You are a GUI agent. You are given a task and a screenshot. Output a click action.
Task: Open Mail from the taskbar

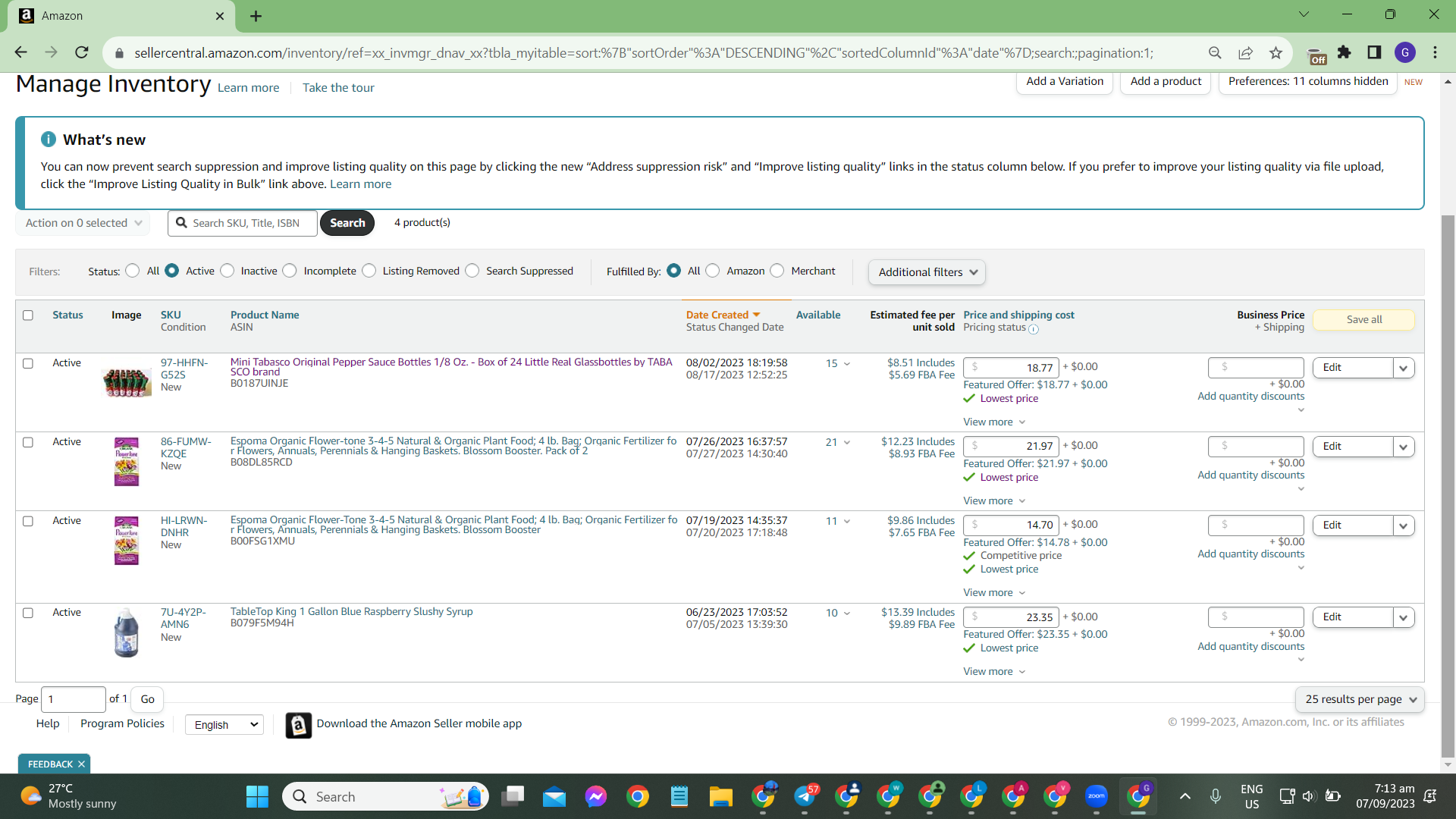(x=554, y=796)
